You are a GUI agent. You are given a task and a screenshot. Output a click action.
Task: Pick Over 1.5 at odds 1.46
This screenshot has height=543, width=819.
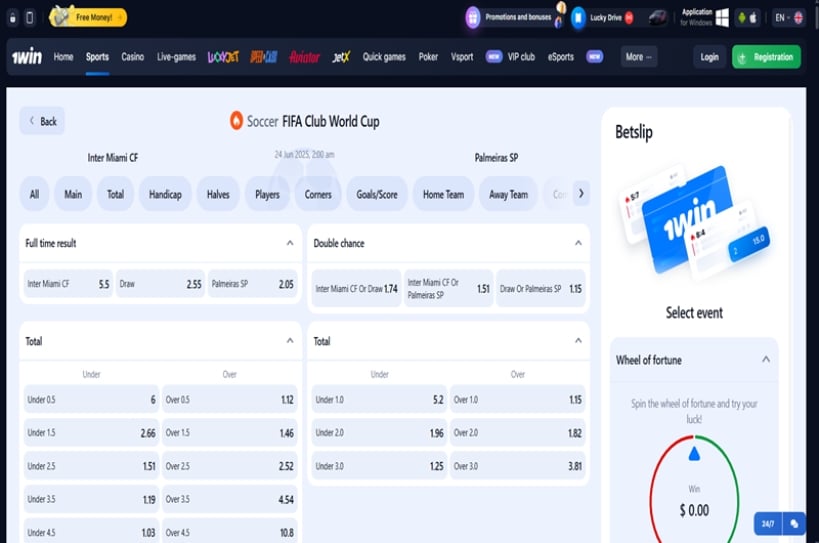[x=230, y=433]
